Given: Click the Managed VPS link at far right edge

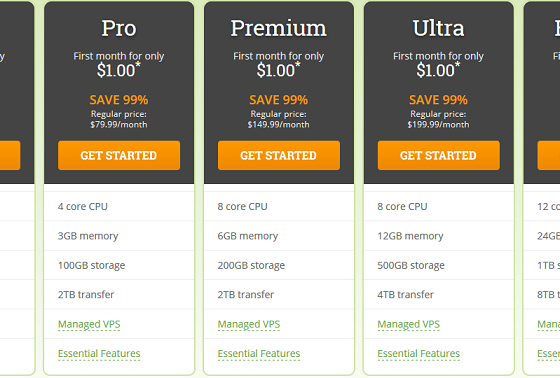Looking at the screenshot, I should coord(549,324).
